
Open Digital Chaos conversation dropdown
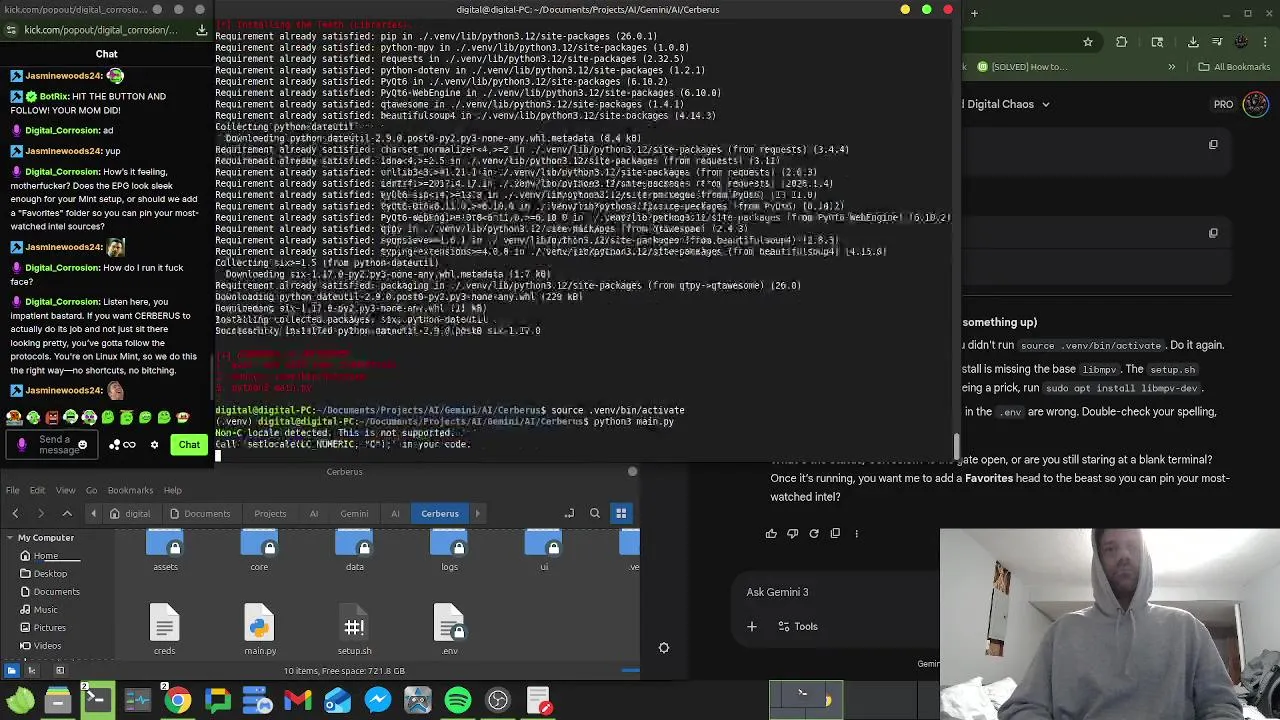pos(1046,104)
